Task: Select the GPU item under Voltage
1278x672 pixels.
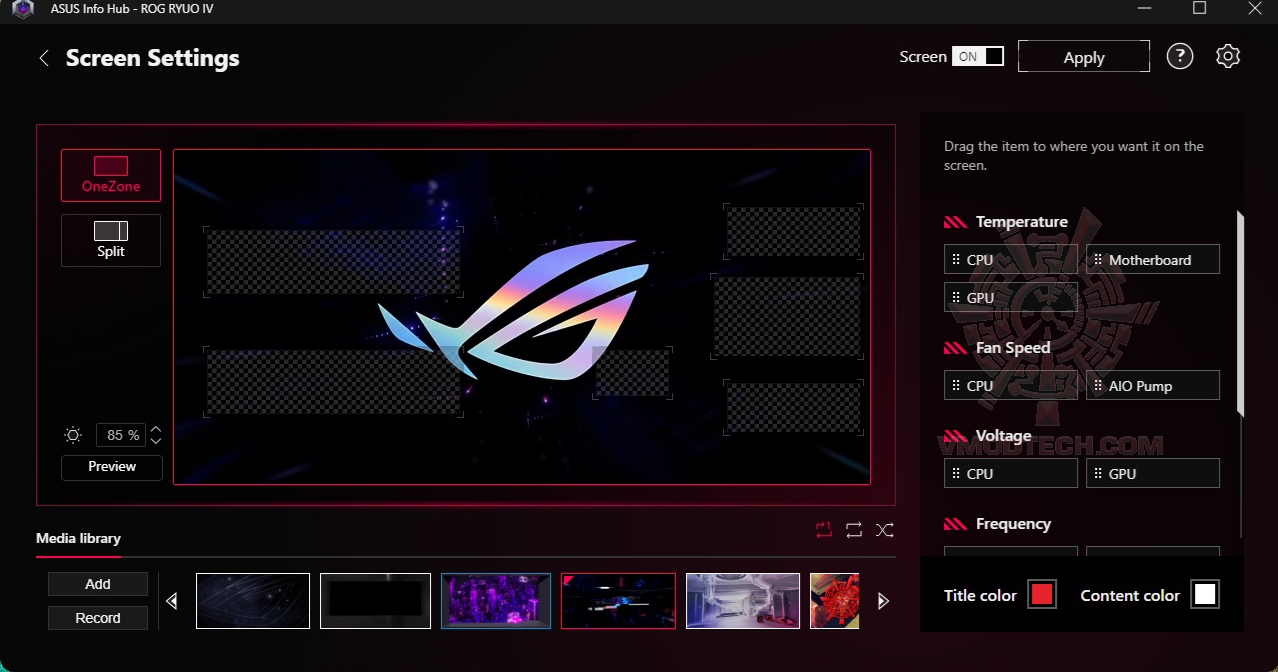Action: coord(1153,473)
